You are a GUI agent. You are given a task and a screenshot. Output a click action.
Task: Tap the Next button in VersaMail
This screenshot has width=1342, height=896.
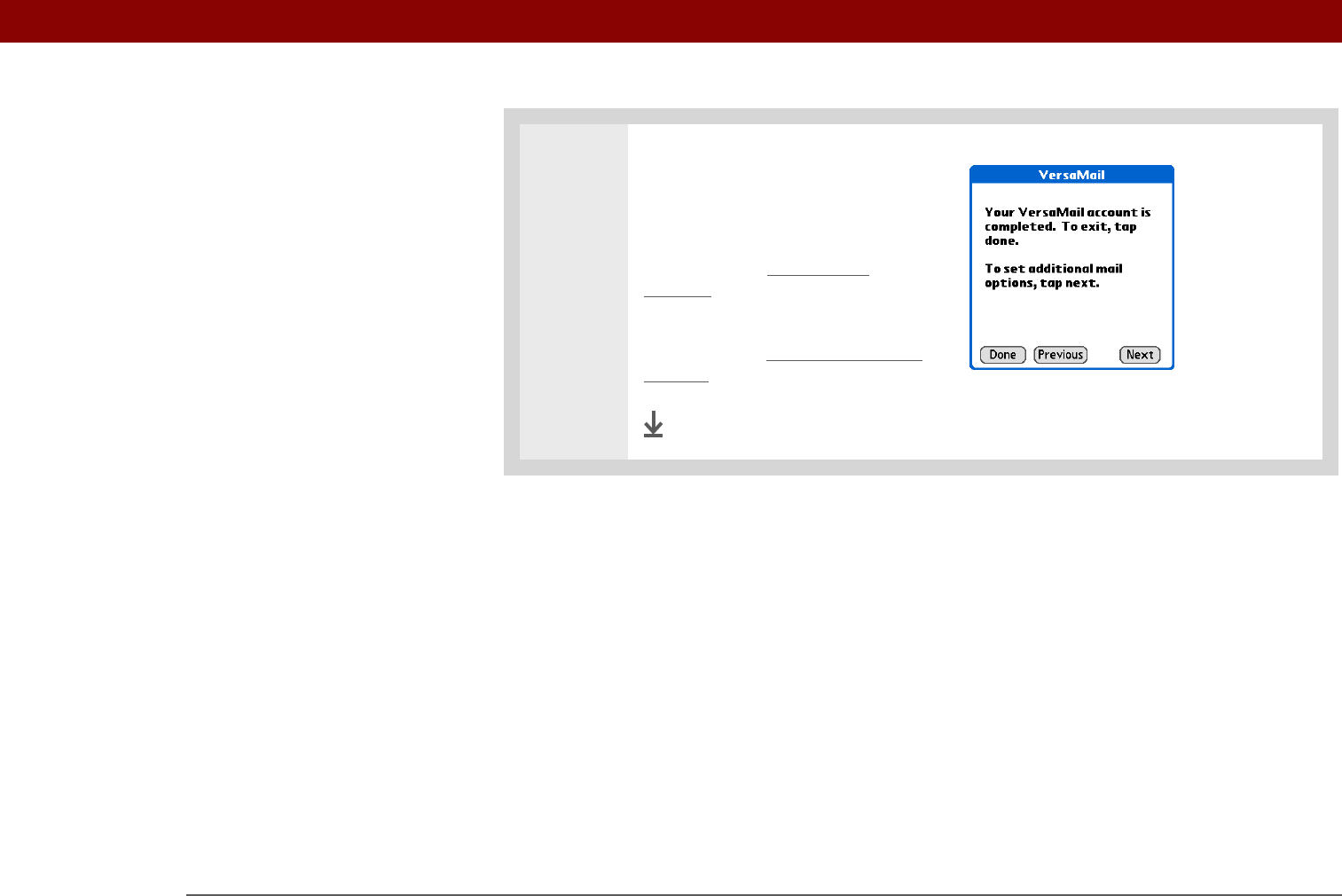(x=1140, y=355)
